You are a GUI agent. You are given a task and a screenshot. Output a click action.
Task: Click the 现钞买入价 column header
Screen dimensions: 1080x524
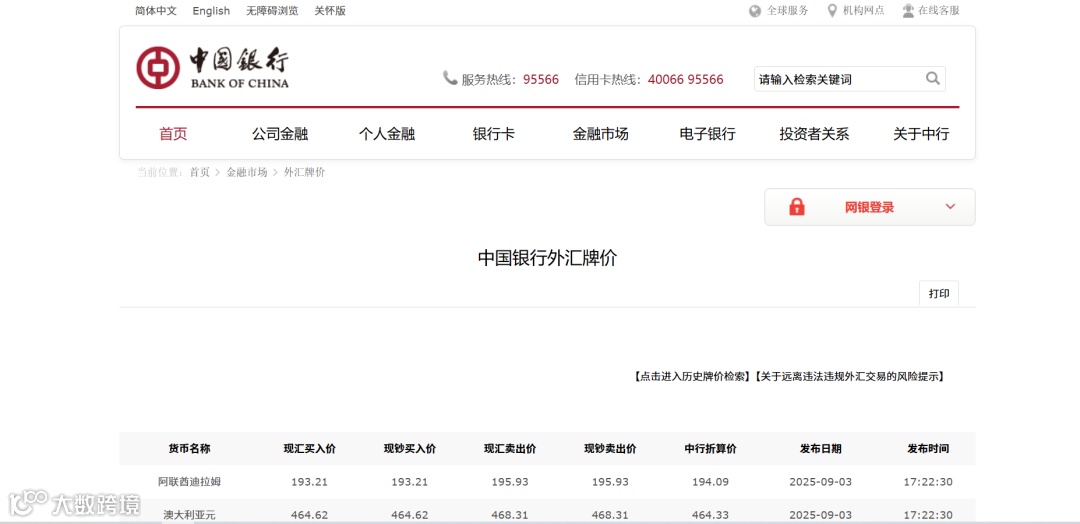tap(410, 448)
